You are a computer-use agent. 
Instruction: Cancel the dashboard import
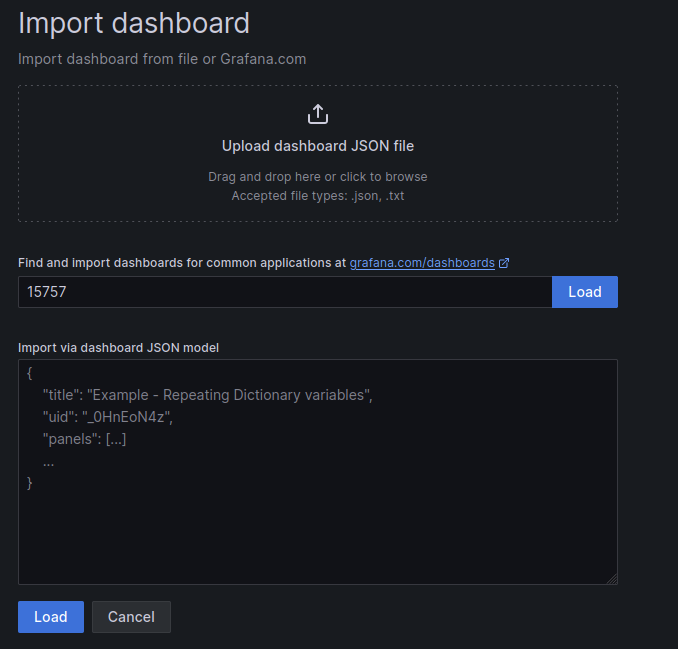coord(131,617)
